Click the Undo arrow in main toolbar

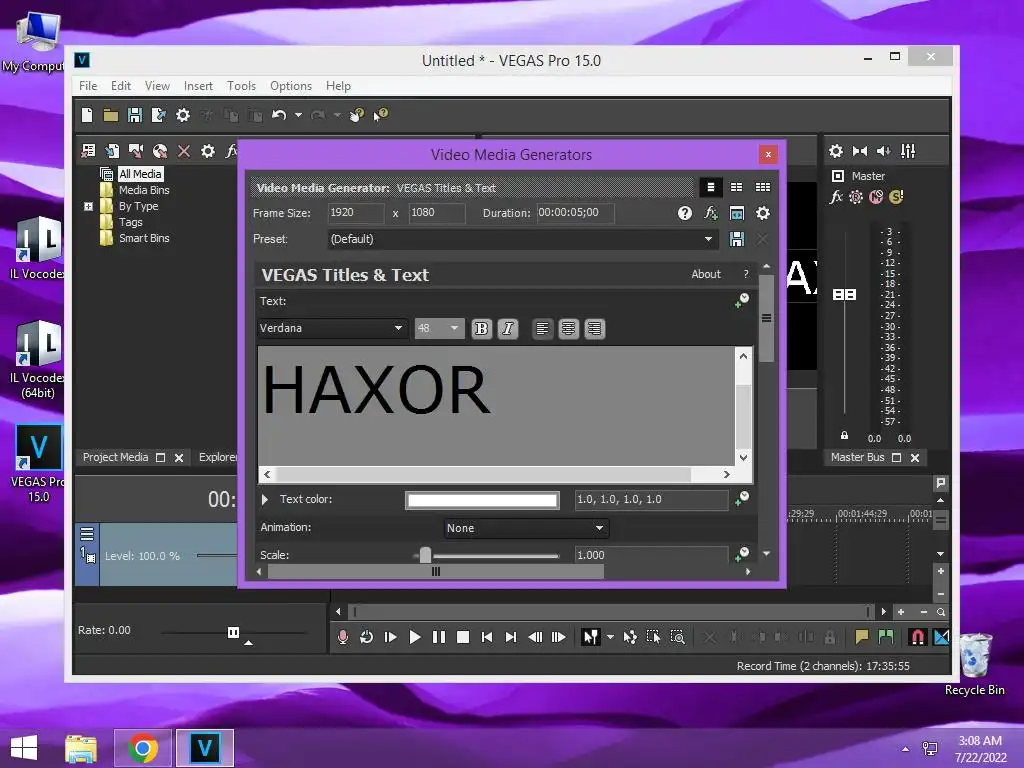[x=279, y=116]
